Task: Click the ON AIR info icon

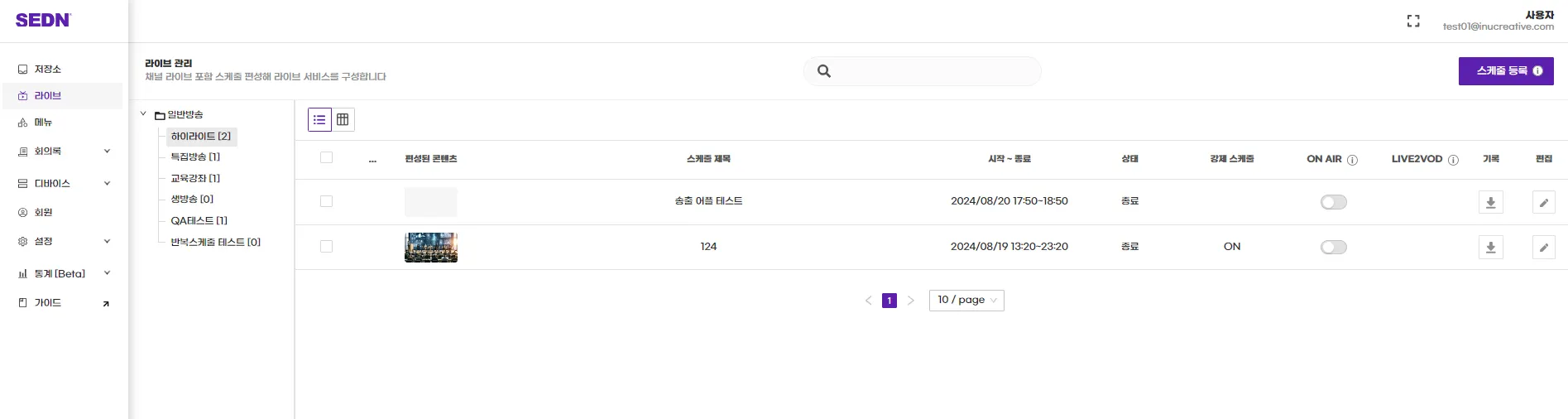Action: point(1352,160)
